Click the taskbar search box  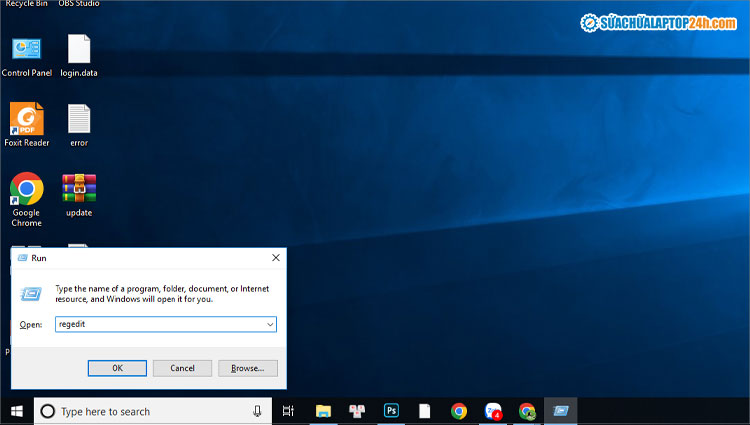coord(150,411)
